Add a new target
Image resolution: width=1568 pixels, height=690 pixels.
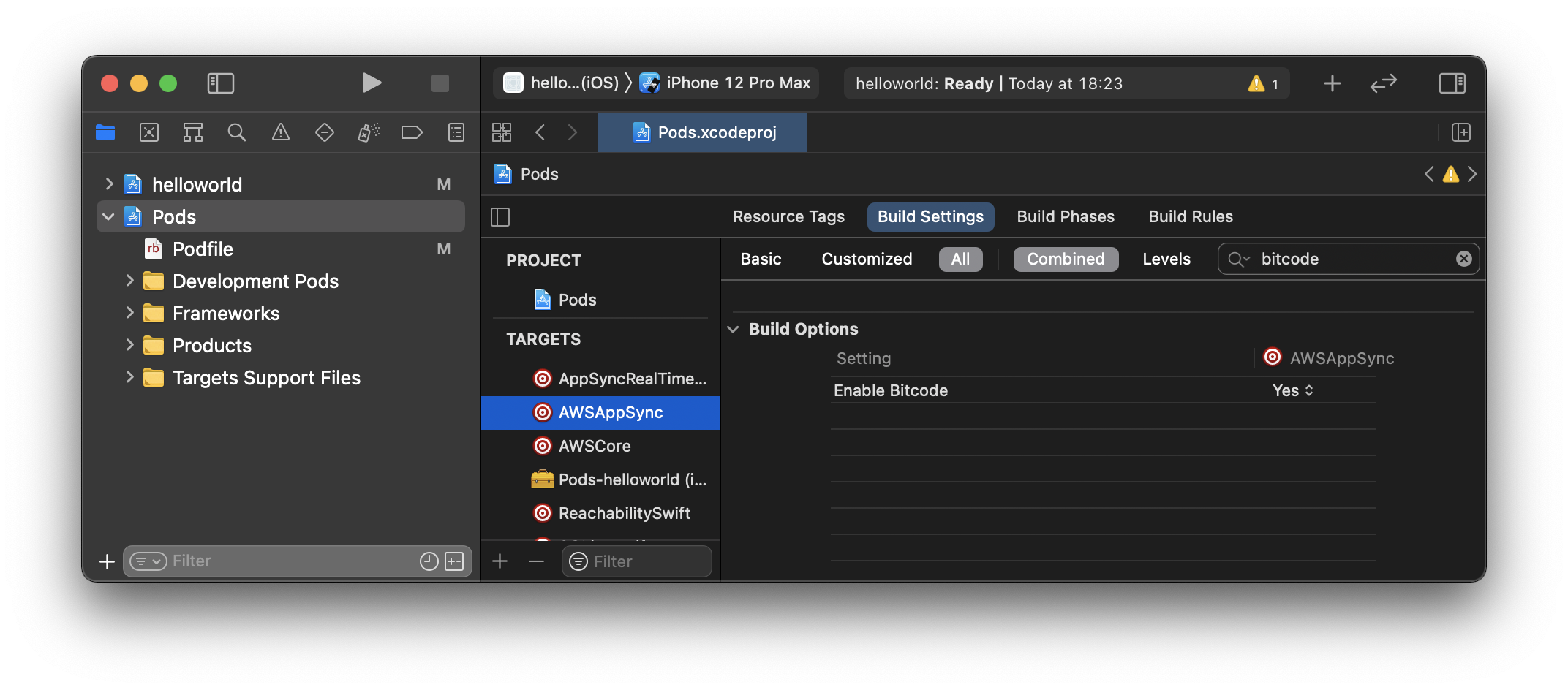(x=500, y=561)
